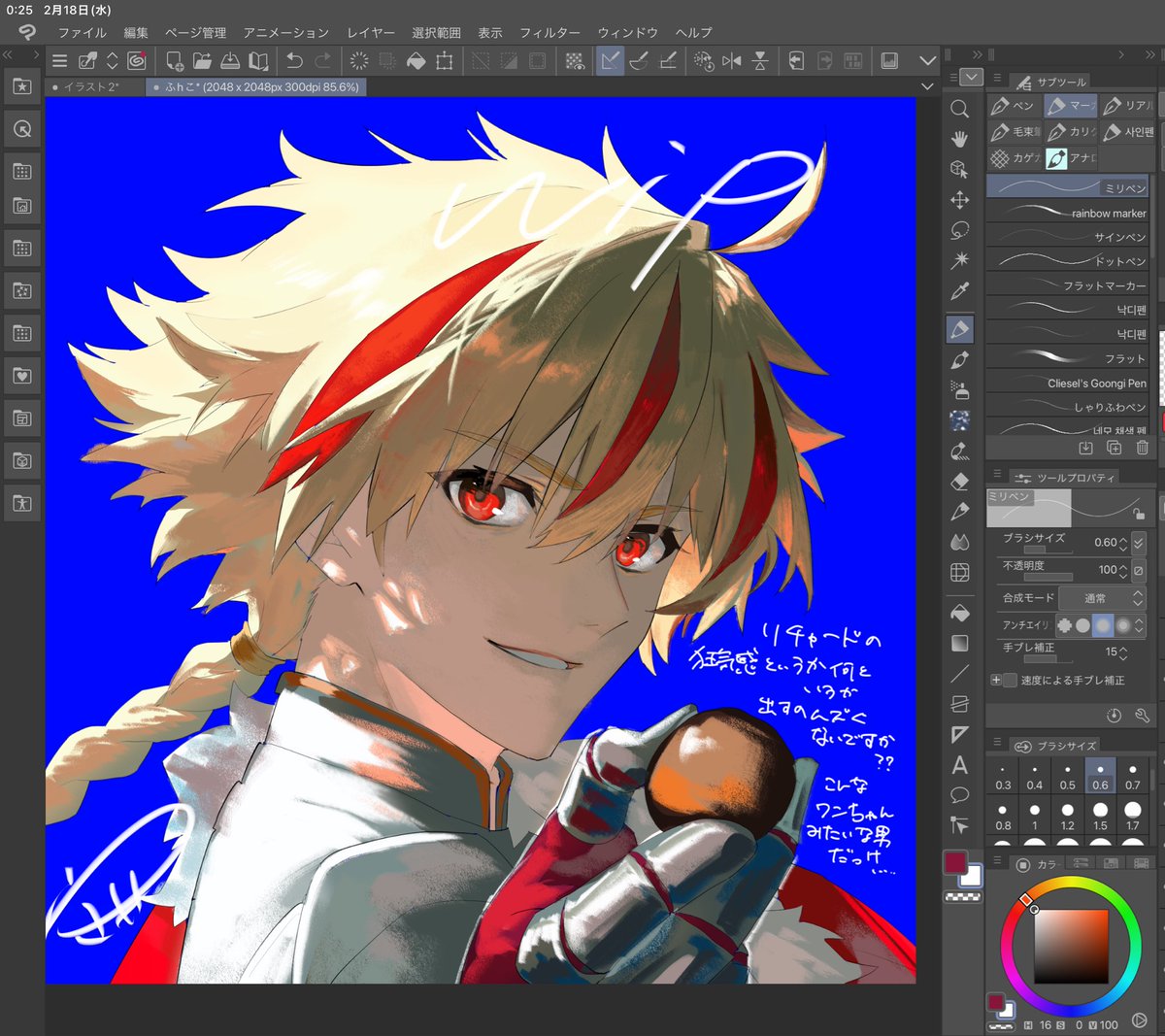
Task: Select the Zoom tool in the left toolbar
Action: pos(959,108)
